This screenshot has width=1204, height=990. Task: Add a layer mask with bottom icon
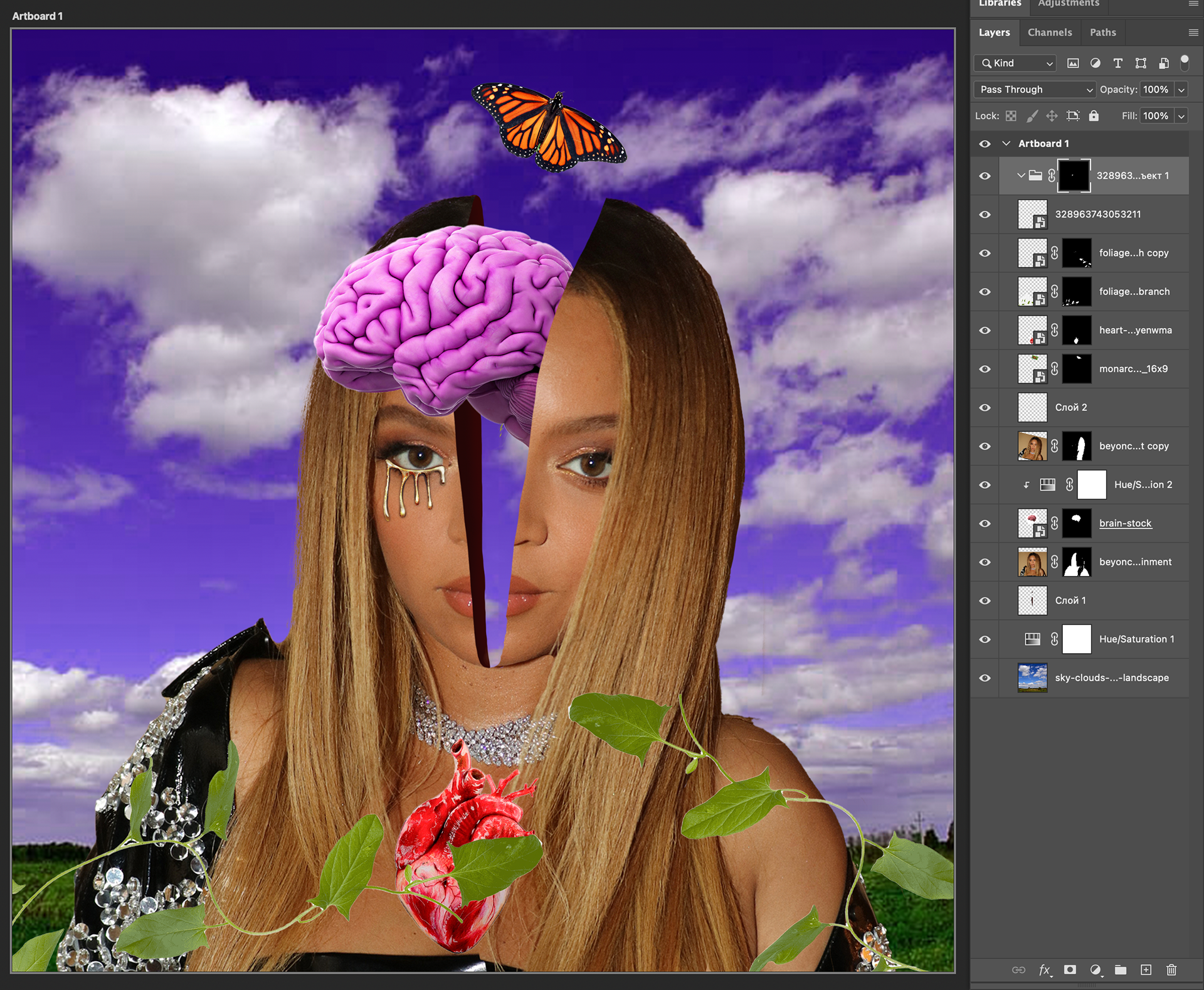pos(1070,970)
